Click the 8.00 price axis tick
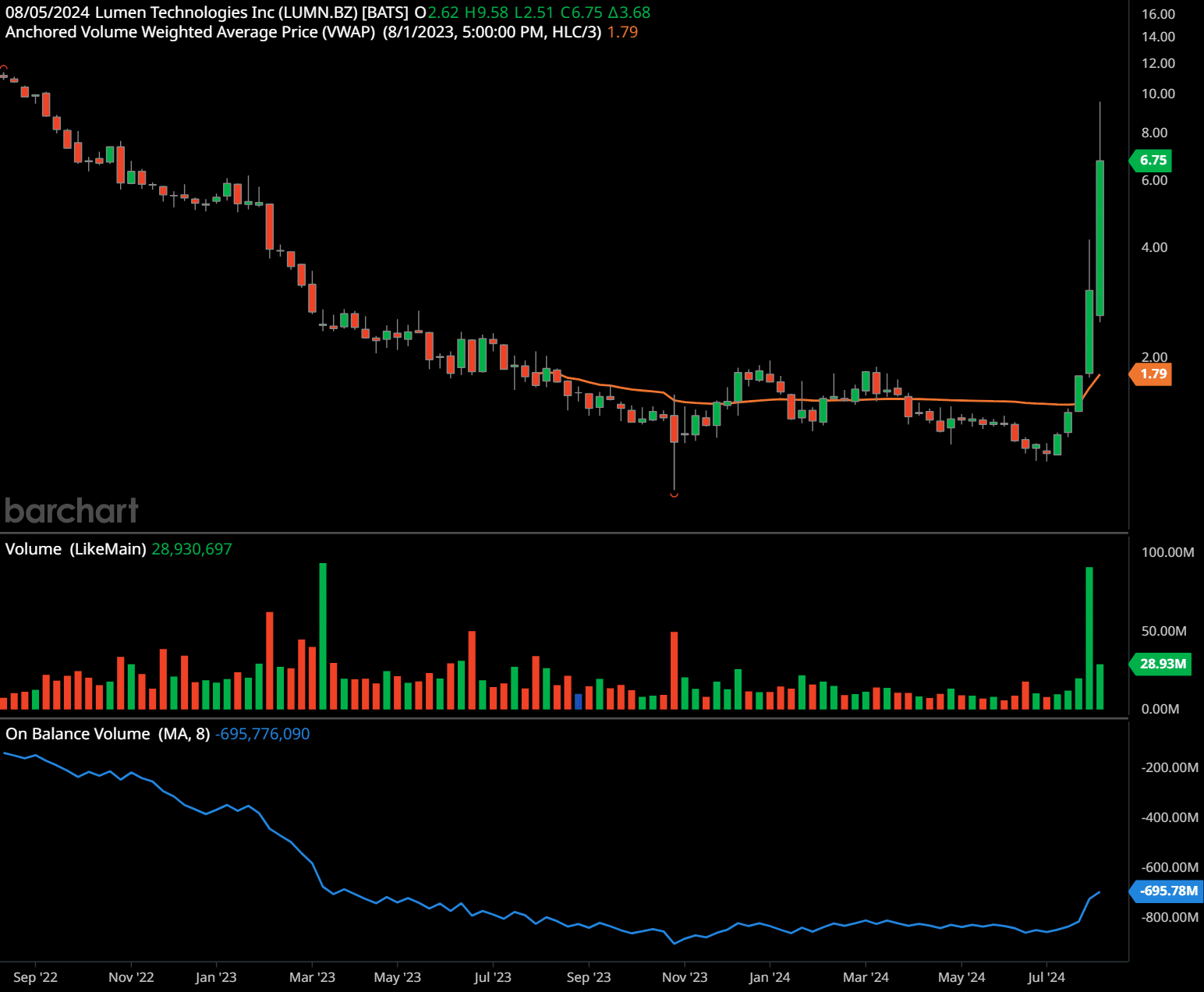This screenshot has height=992, width=1204. click(x=1154, y=133)
